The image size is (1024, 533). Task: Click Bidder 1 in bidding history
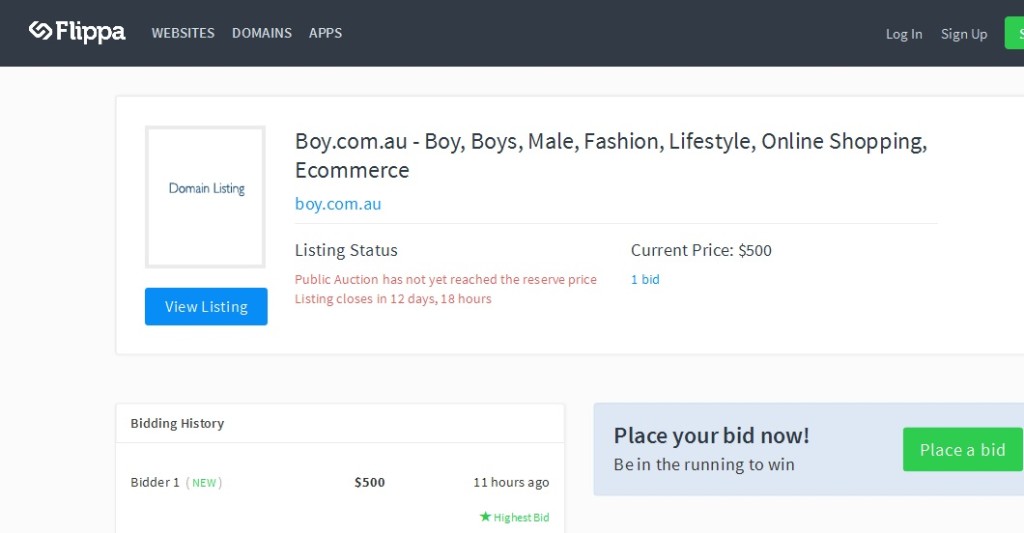155,482
